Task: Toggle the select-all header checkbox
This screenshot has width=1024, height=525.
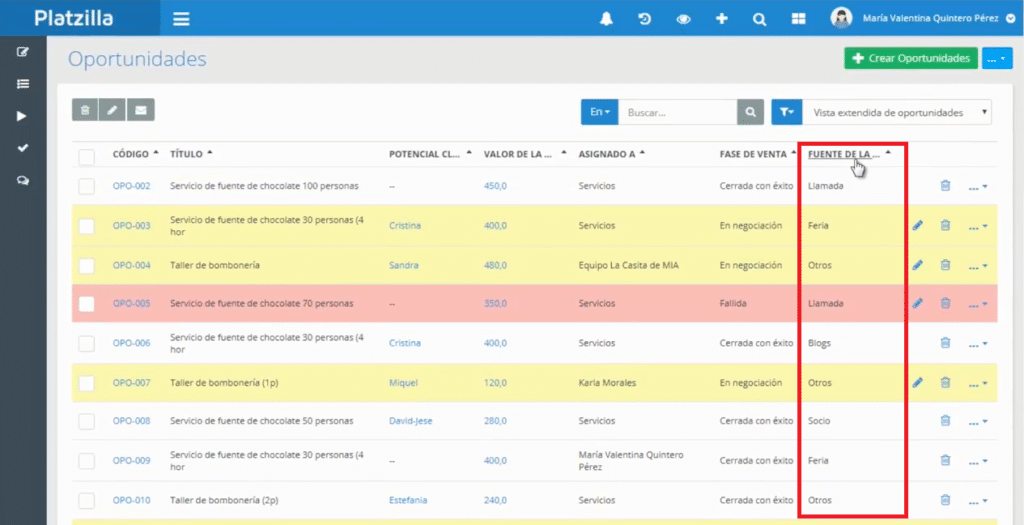Action: [x=86, y=157]
